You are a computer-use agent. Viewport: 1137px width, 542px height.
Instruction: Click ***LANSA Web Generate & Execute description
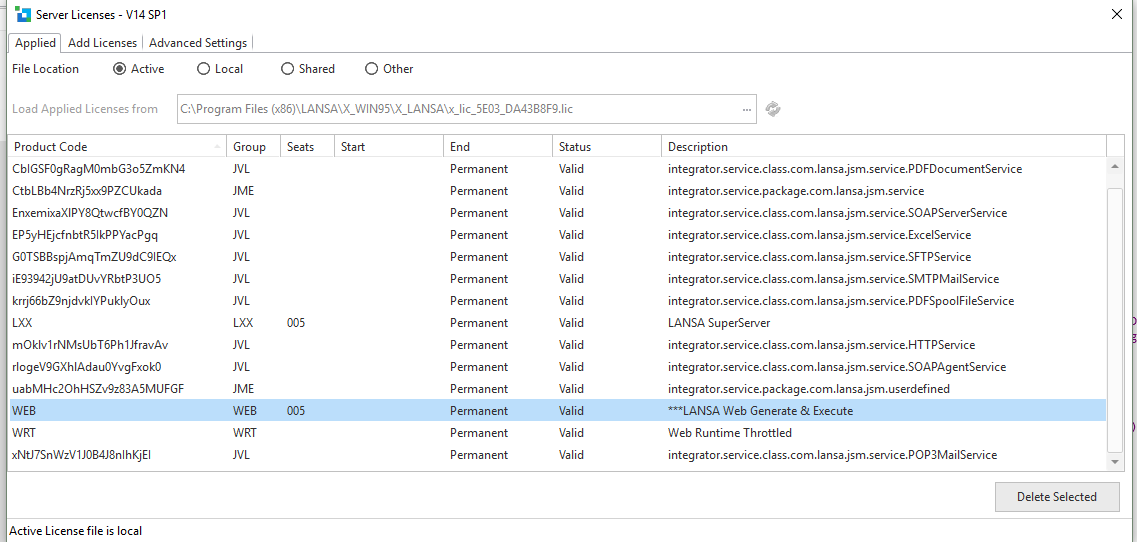click(x=760, y=411)
